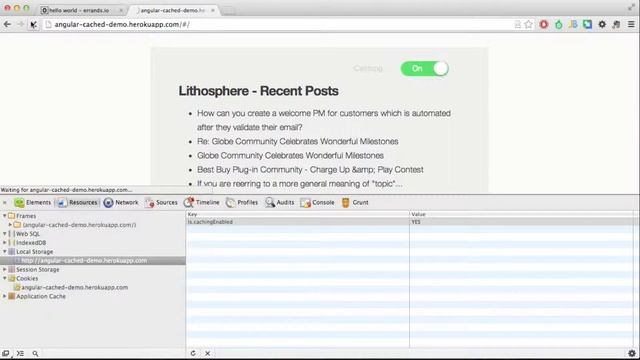Click the Lithosphere - Recent Posts heading
640x360 pixels.
(x=258, y=91)
